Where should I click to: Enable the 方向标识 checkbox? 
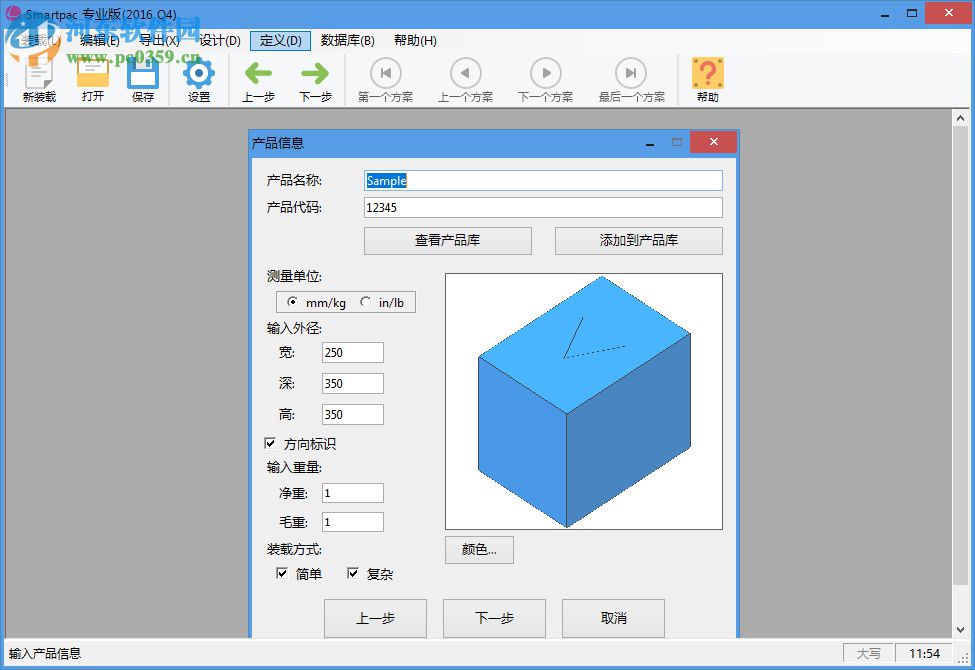coord(270,443)
